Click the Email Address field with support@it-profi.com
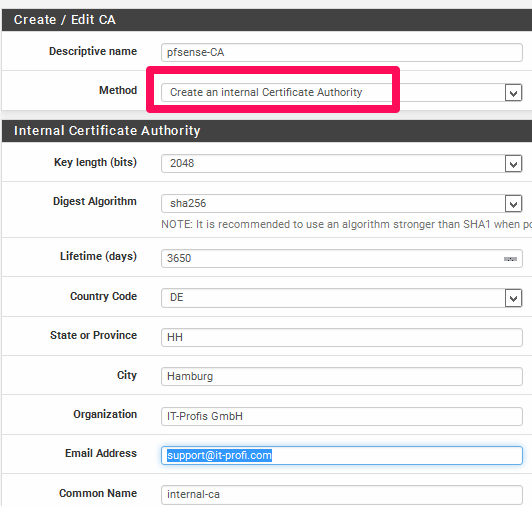The image size is (532, 506). coord(342,455)
